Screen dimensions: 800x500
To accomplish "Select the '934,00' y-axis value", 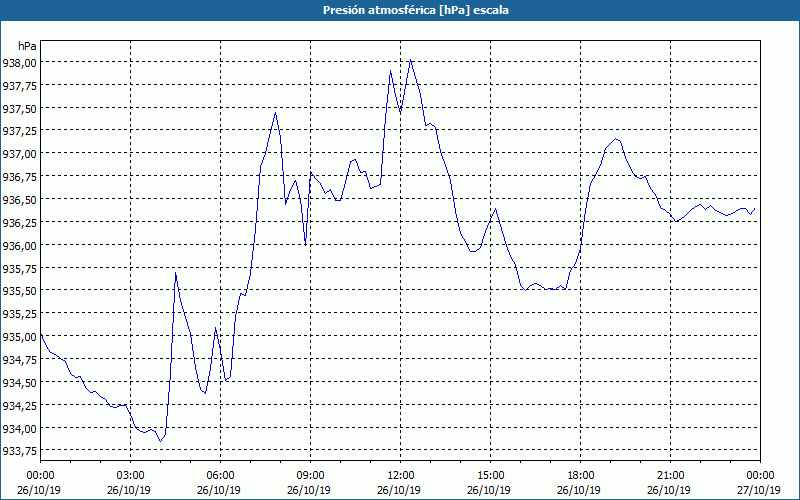I will [x=19, y=428].
